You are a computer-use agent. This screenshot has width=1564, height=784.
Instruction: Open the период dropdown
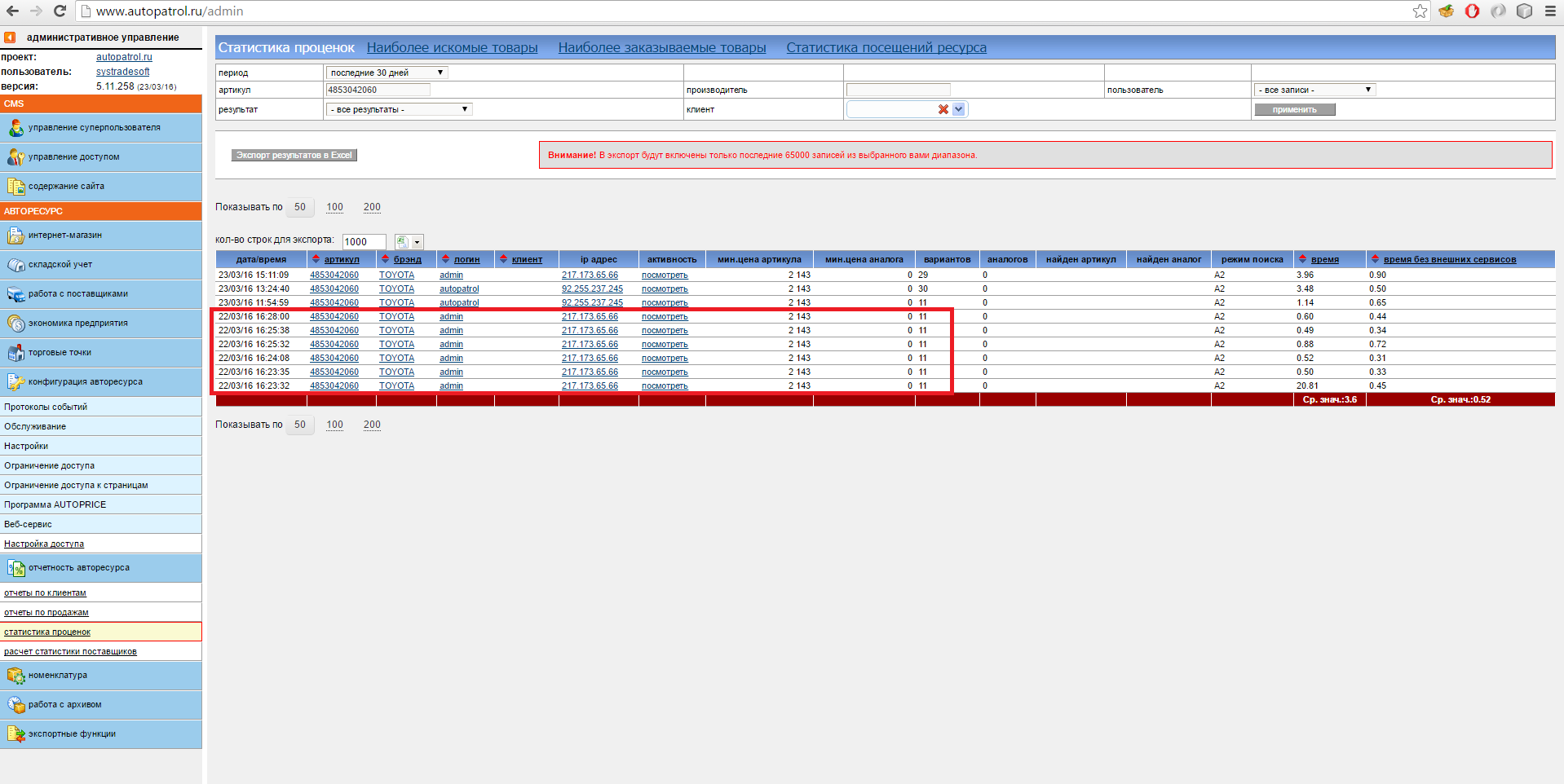click(387, 73)
